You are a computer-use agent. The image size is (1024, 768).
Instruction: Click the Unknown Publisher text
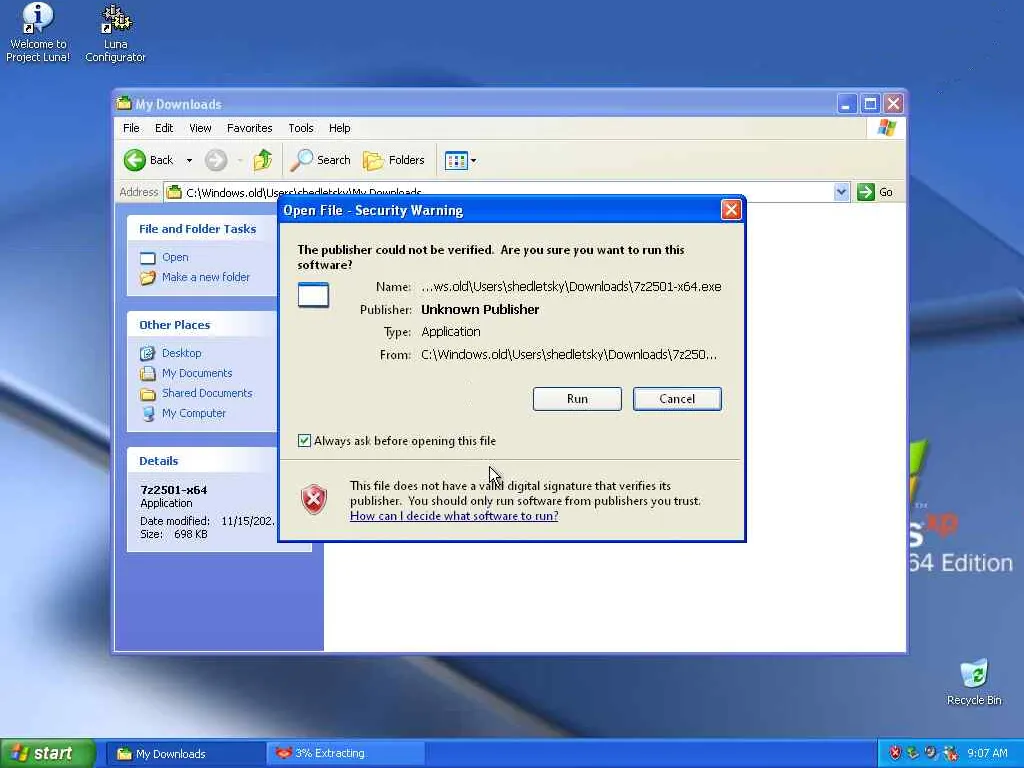[480, 310]
